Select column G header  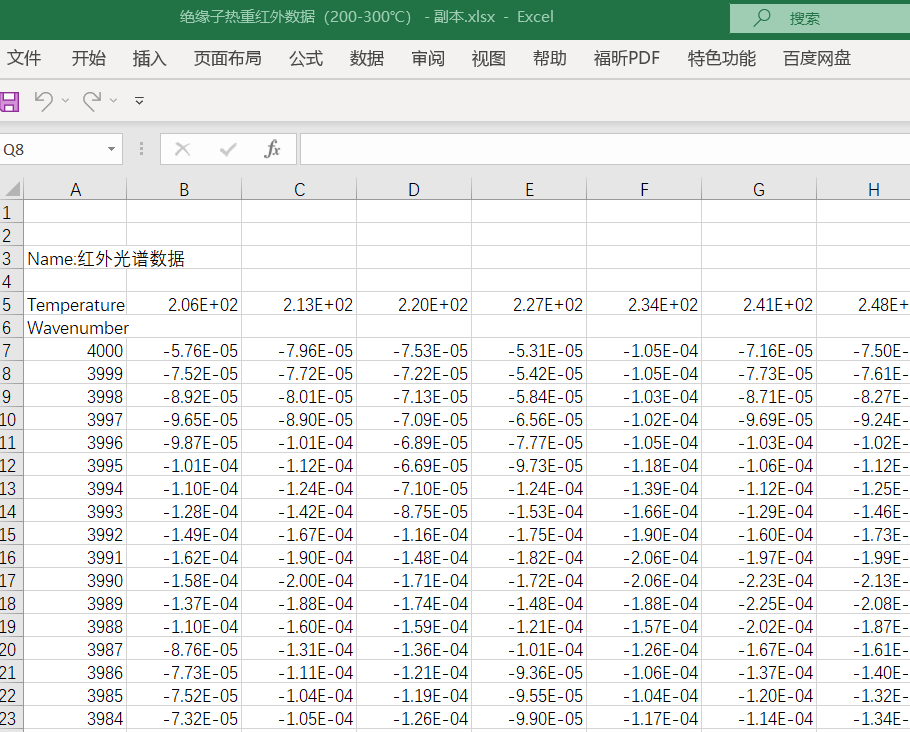pos(759,189)
